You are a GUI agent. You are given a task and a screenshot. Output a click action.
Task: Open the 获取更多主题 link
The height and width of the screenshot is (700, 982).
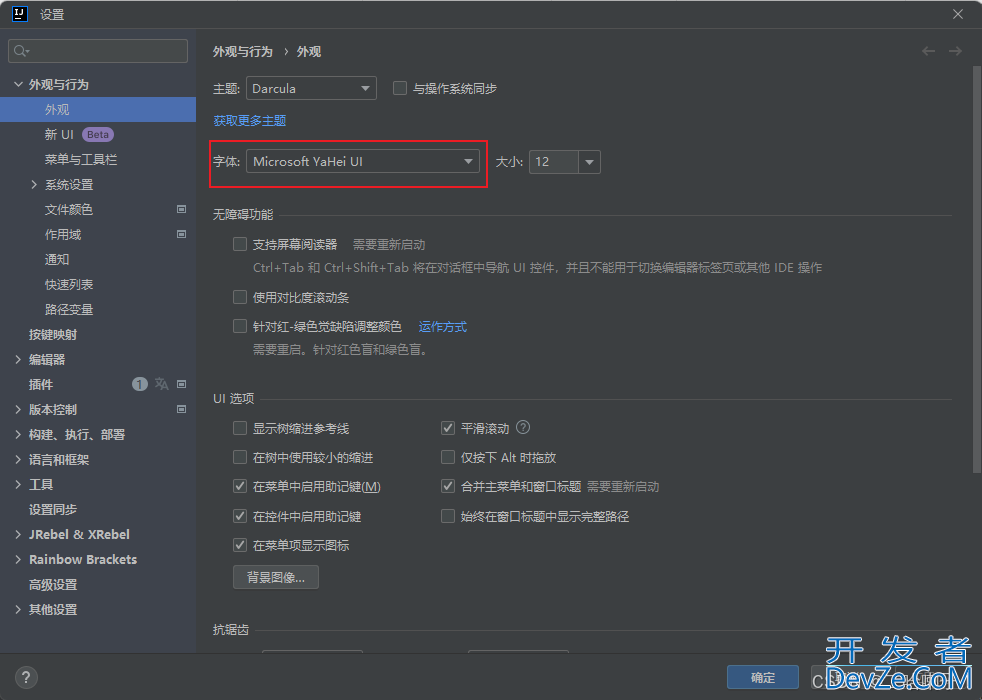(x=249, y=120)
